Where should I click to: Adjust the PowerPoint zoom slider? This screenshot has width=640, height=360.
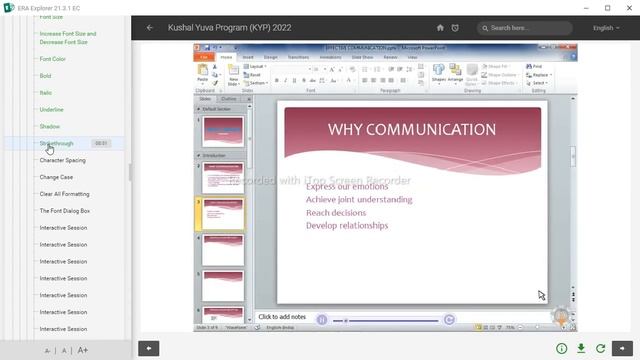(x=537, y=327)
